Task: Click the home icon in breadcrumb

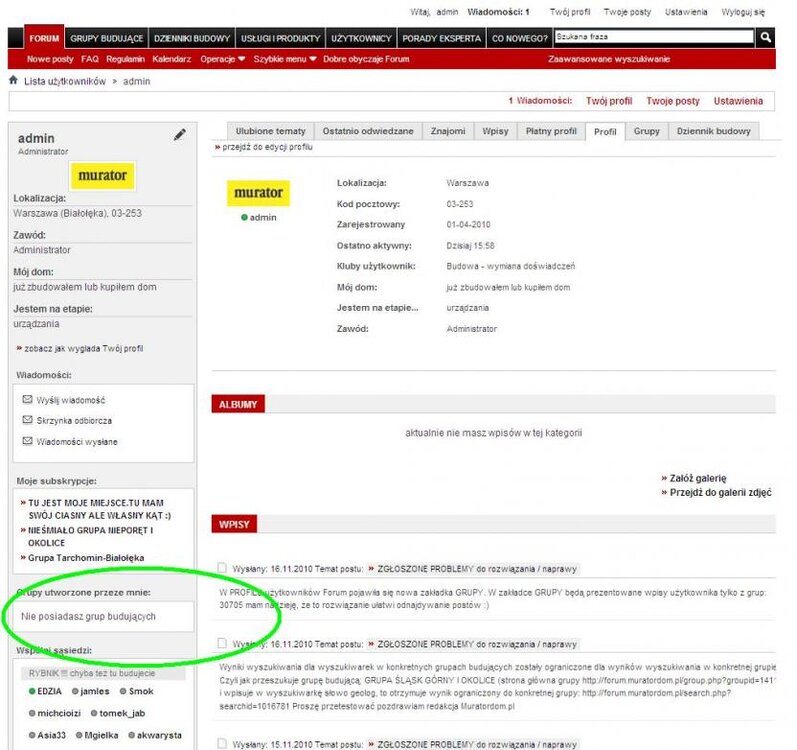Action: (x=13, y=81)
